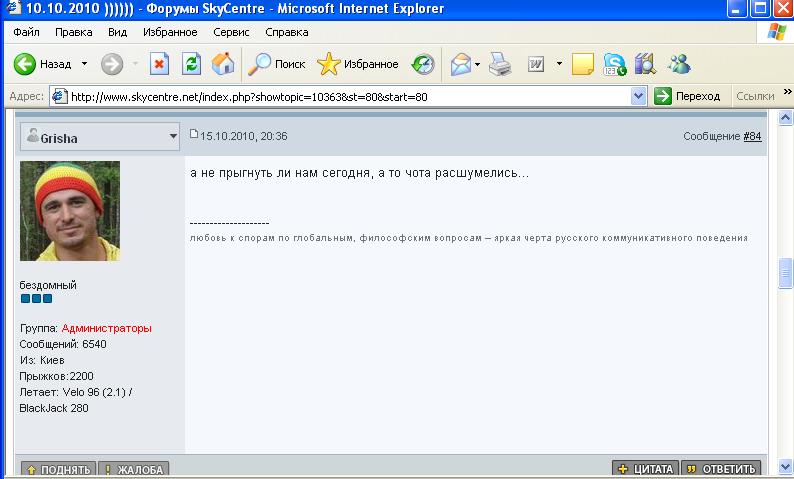The image size is (794, 479).
Task: Maximize the Internet Explorer window
Action: click(761, 8)
